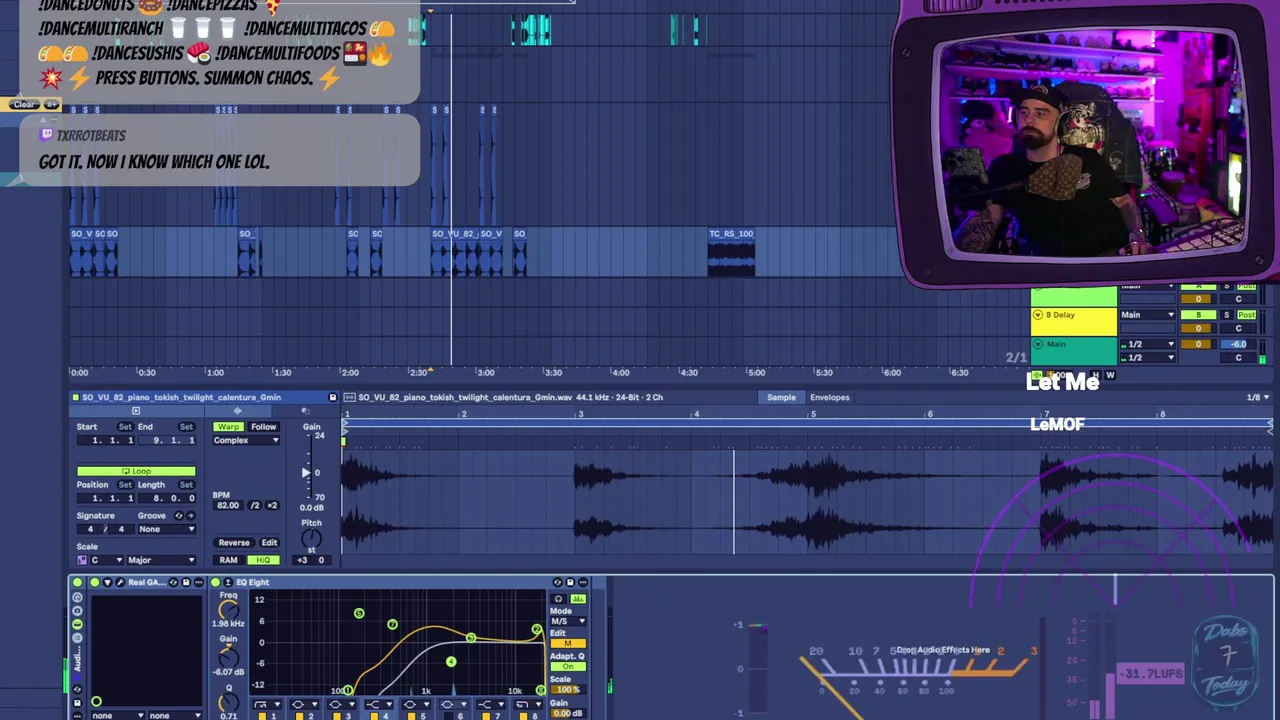Open the Real GA device more options icon
Image resolution: width=1280 pixels, height=720 pixels.
point(197,582)
